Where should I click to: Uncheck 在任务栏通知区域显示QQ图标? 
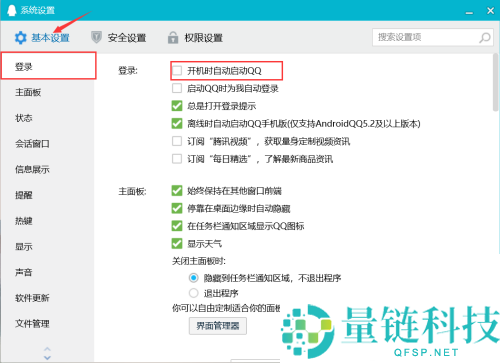tap(177, 226)
